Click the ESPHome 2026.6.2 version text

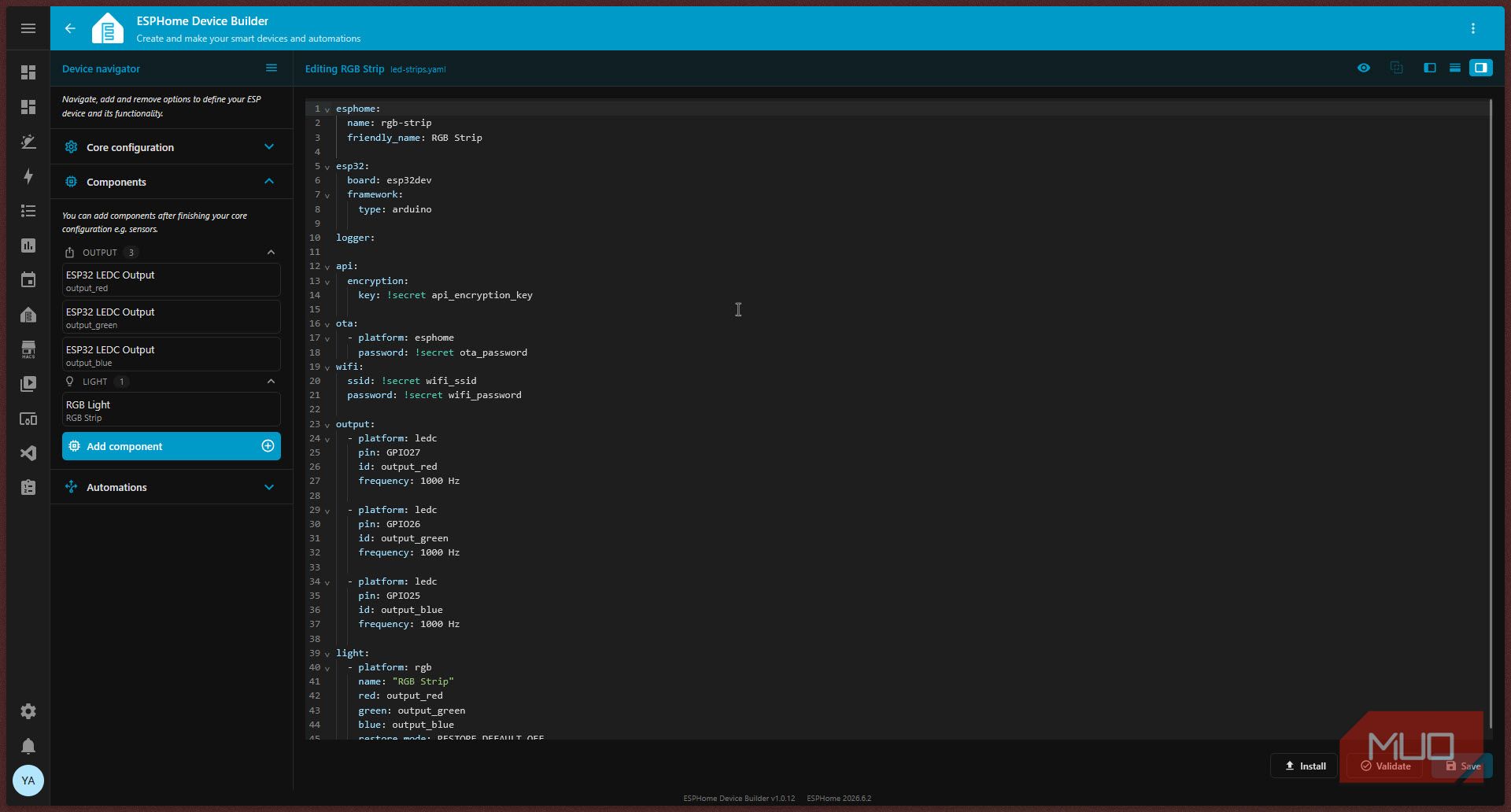coord(839,798)
